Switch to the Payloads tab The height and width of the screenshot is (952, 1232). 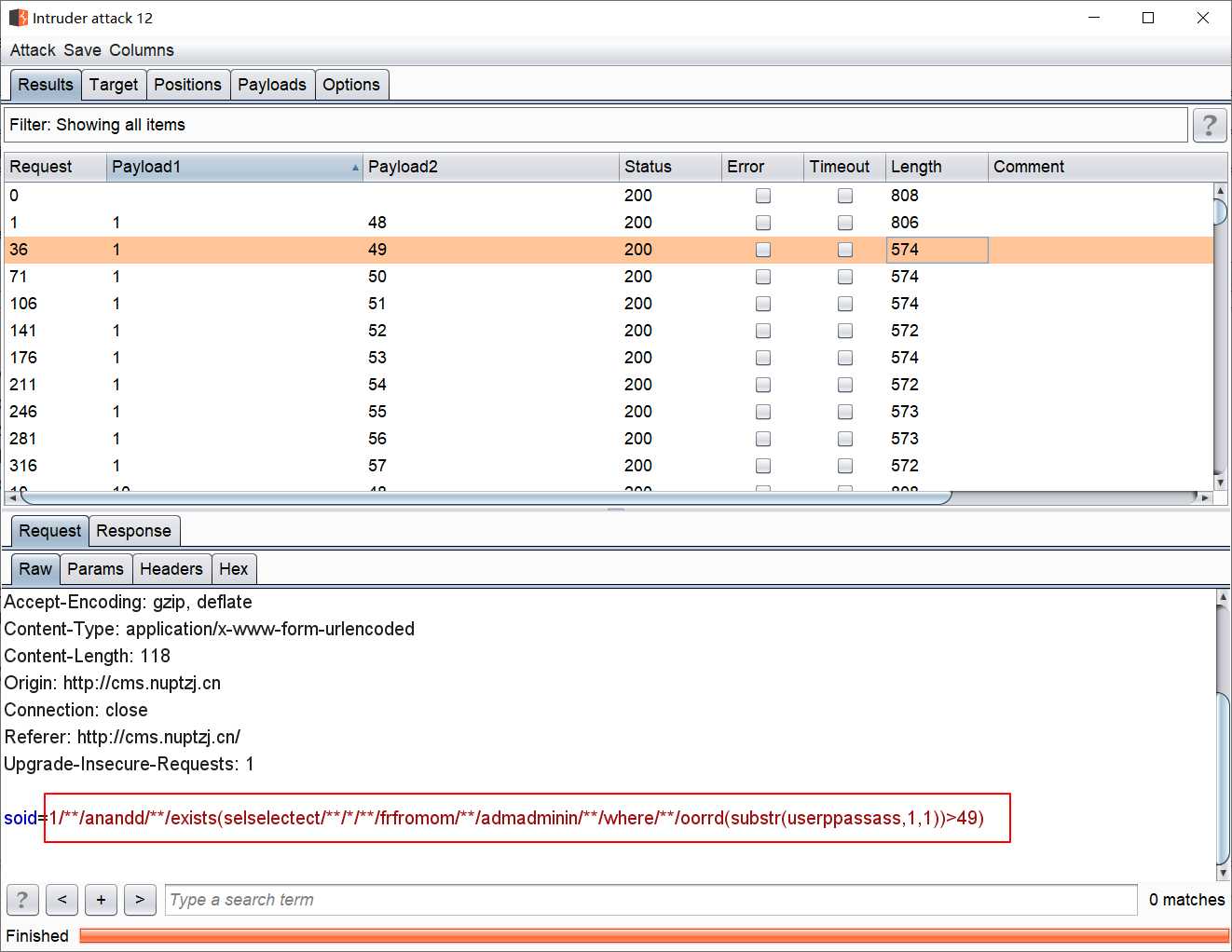click(272, 85)
